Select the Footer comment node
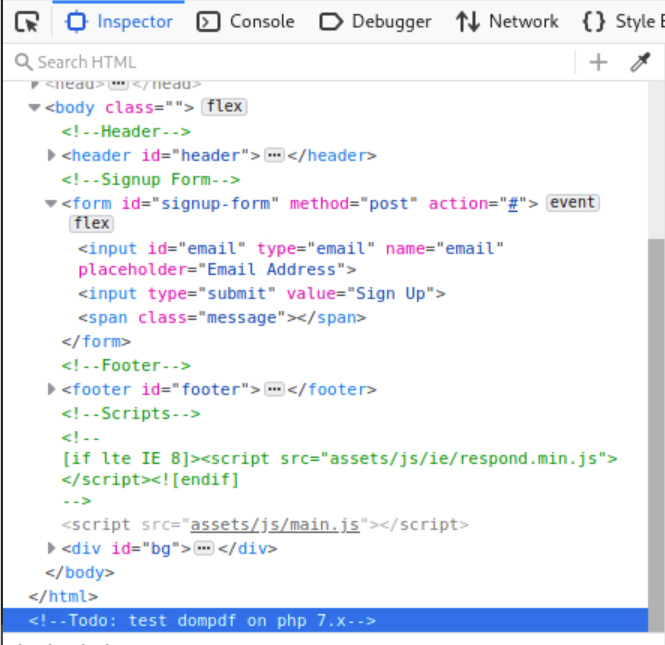Screen dimensions: 665x645 [126, 366]
